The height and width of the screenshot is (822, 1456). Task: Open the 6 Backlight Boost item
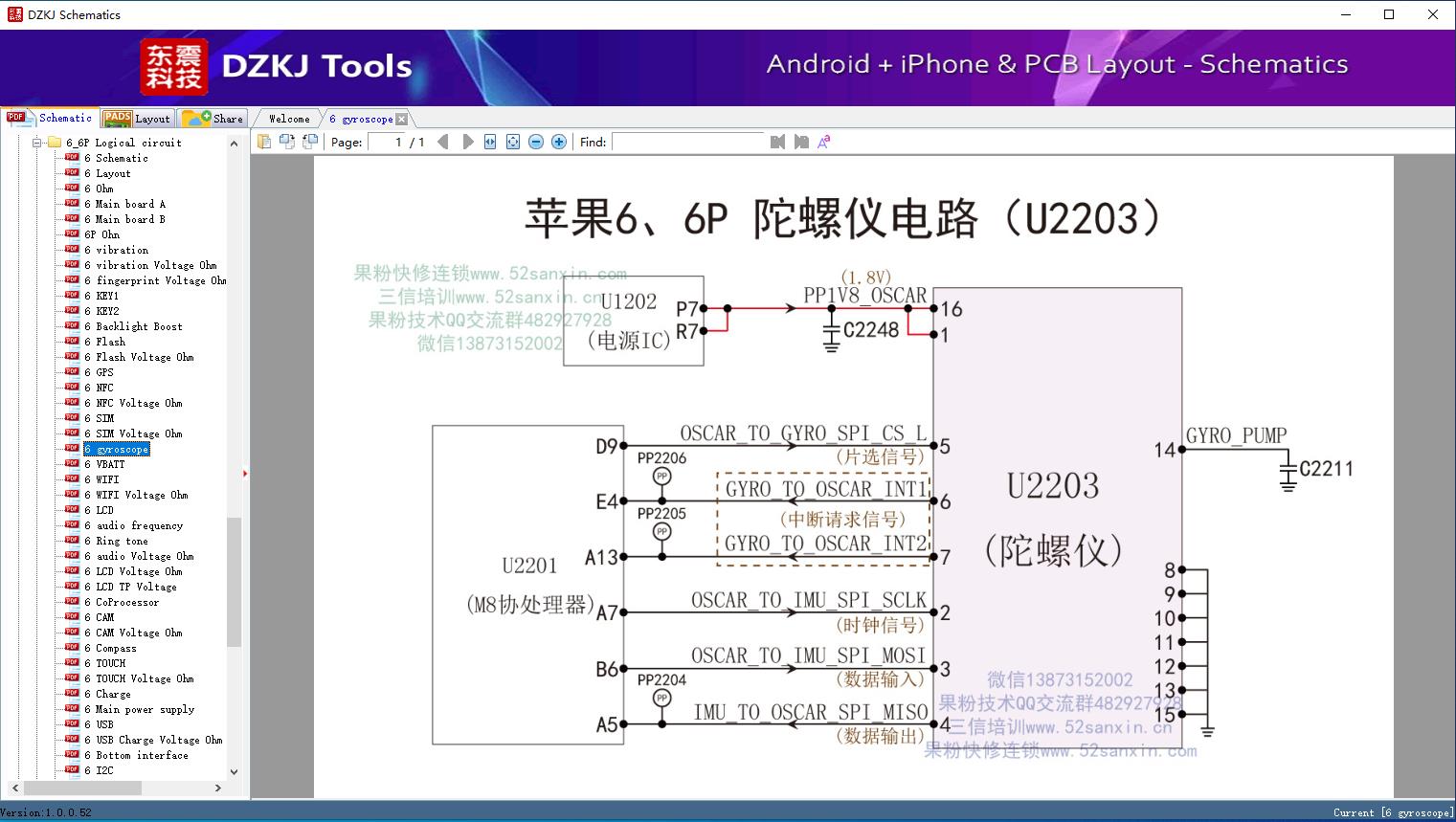(133, 326)
